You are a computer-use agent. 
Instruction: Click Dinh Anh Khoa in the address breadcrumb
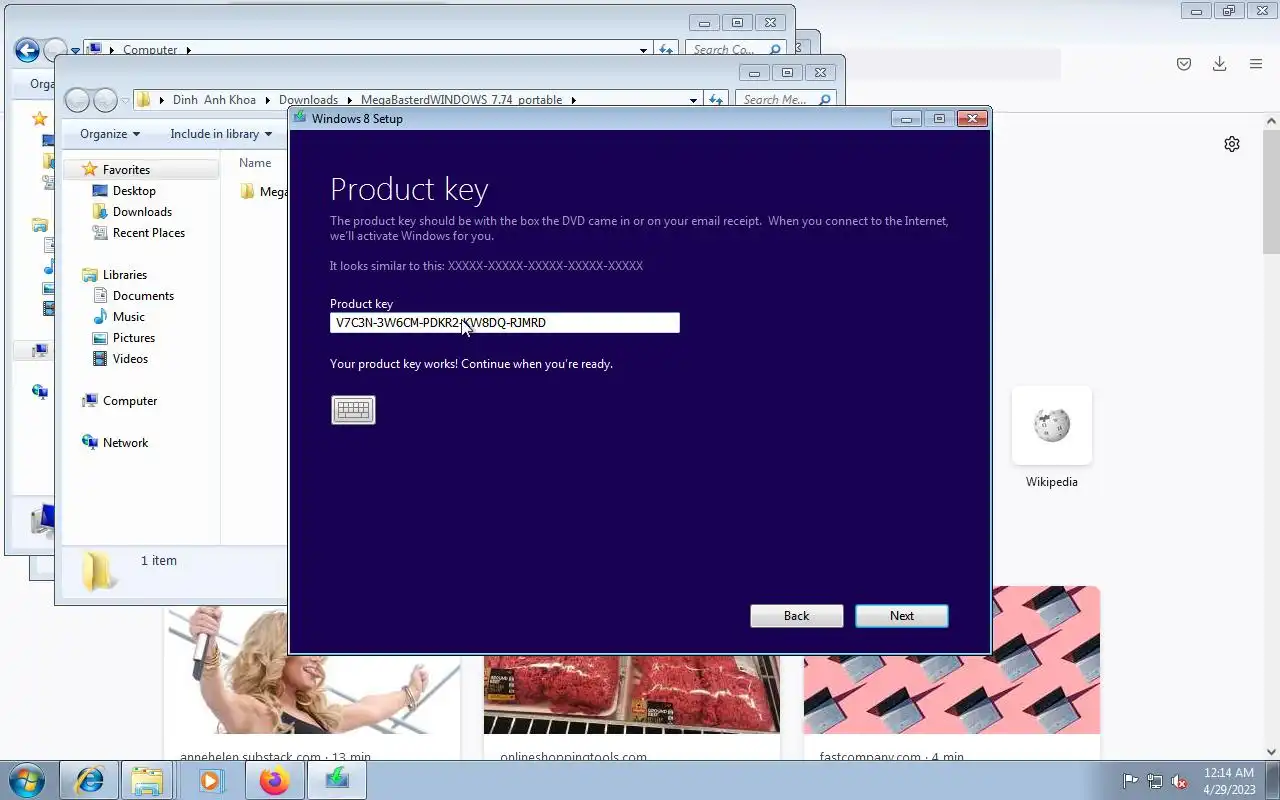[214, 100]
